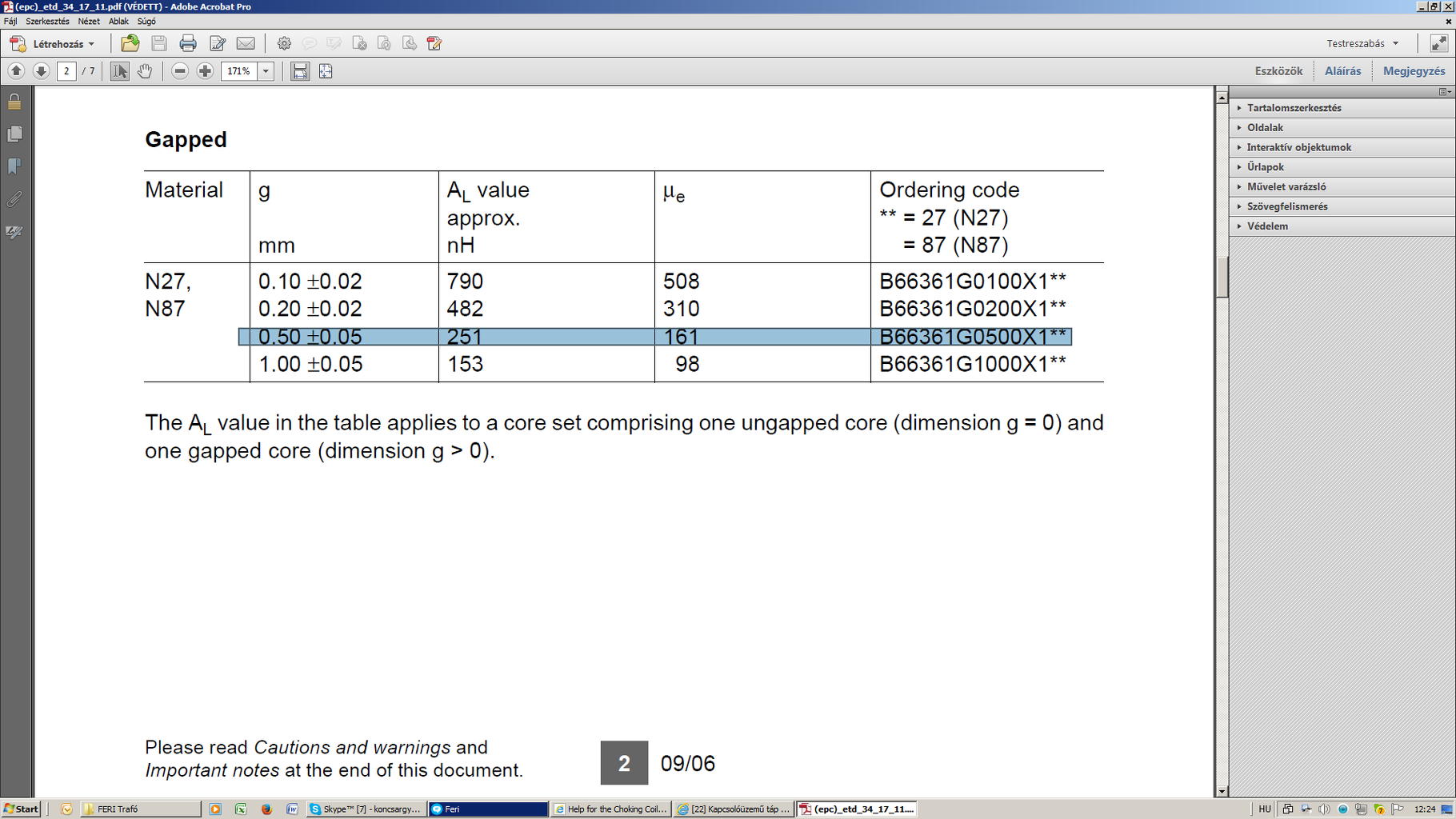The width and height of the screenshot is (1456, 819).
Task: Activate the text selection cursor tool
Action: [x=119, y=71]
